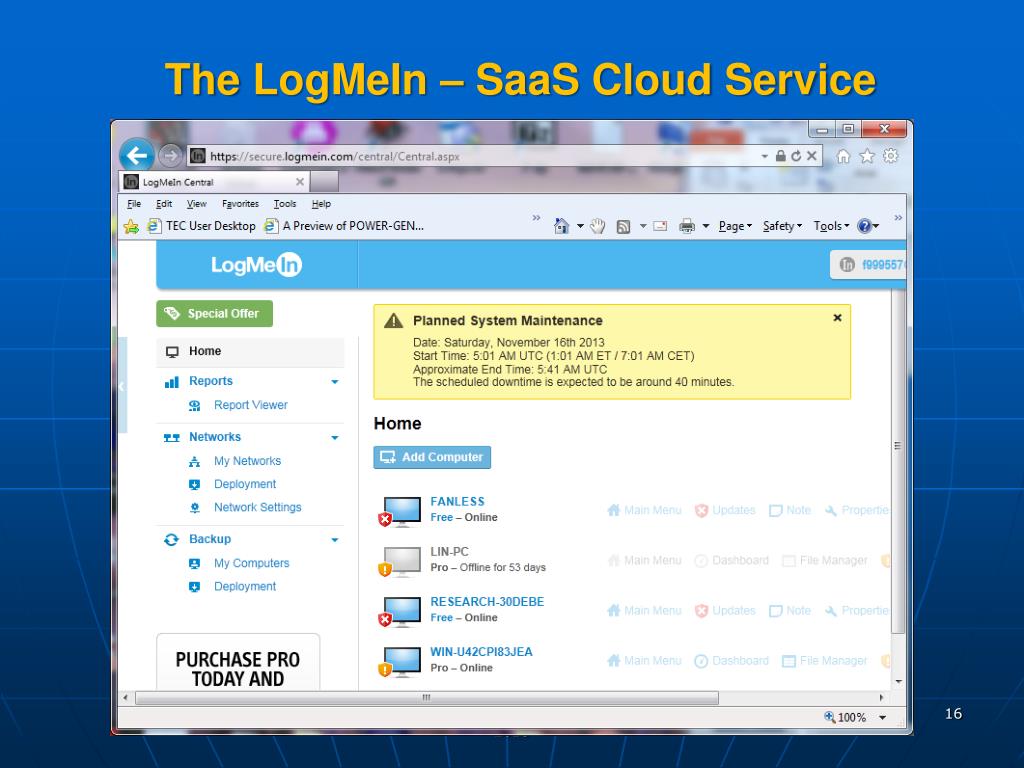This screenshot has height=768, width=1024.
Task: Open Favorites star icon at top right
Action: 867,156
